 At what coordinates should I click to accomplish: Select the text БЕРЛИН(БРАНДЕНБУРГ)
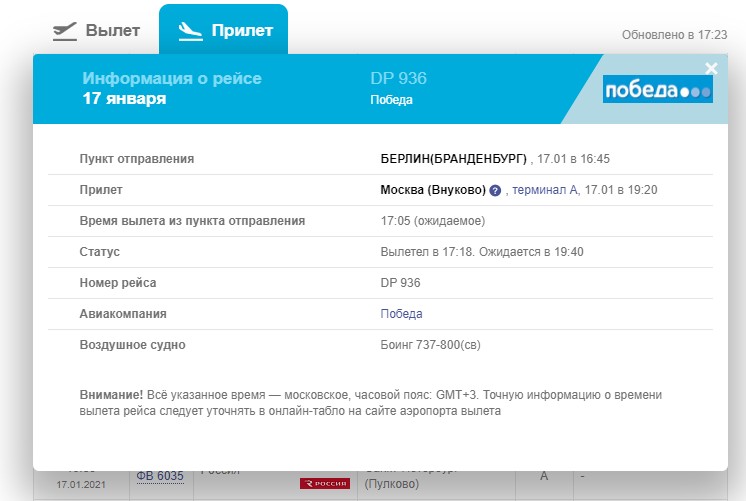pos(453,159)
